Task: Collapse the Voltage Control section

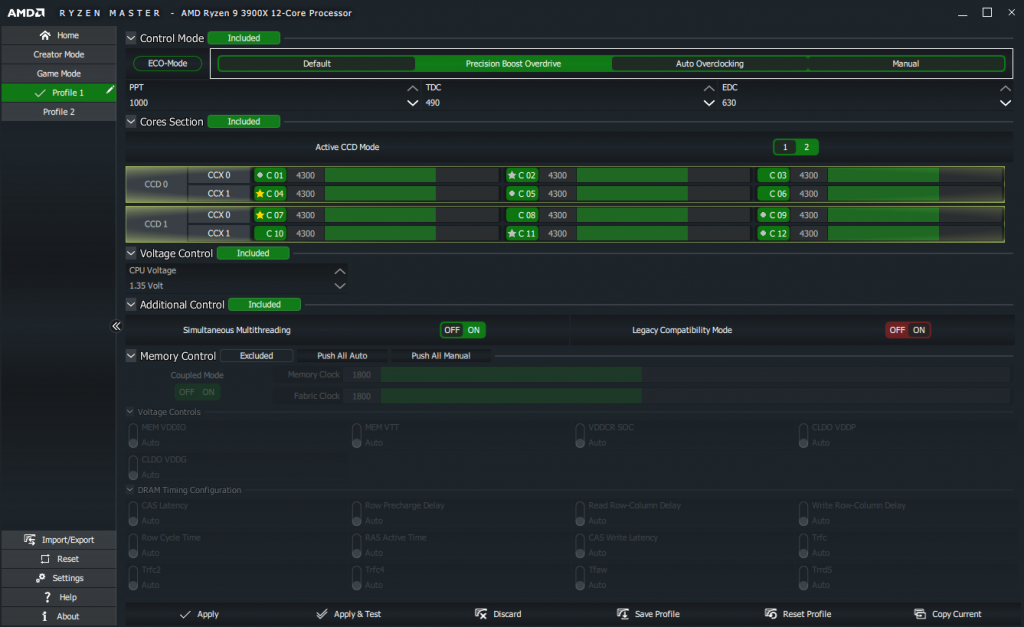Action: 131,253
